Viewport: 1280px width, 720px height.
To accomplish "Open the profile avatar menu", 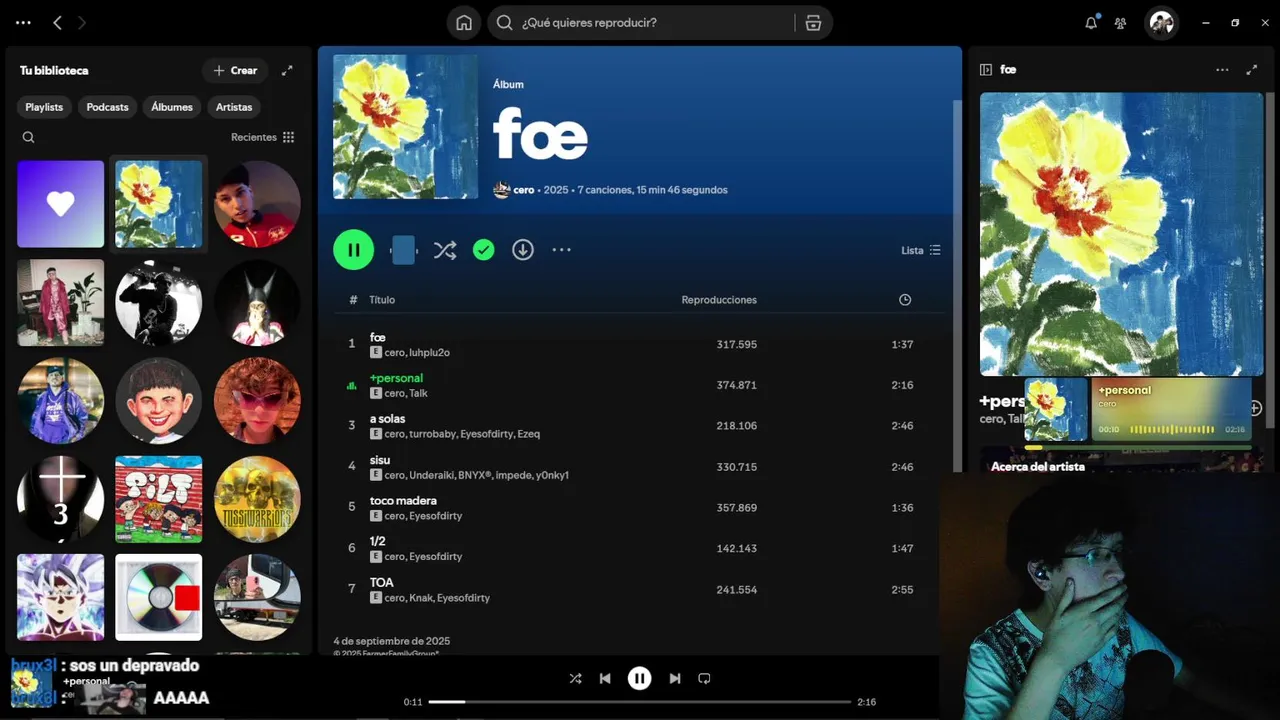I will pos(1161,22).
